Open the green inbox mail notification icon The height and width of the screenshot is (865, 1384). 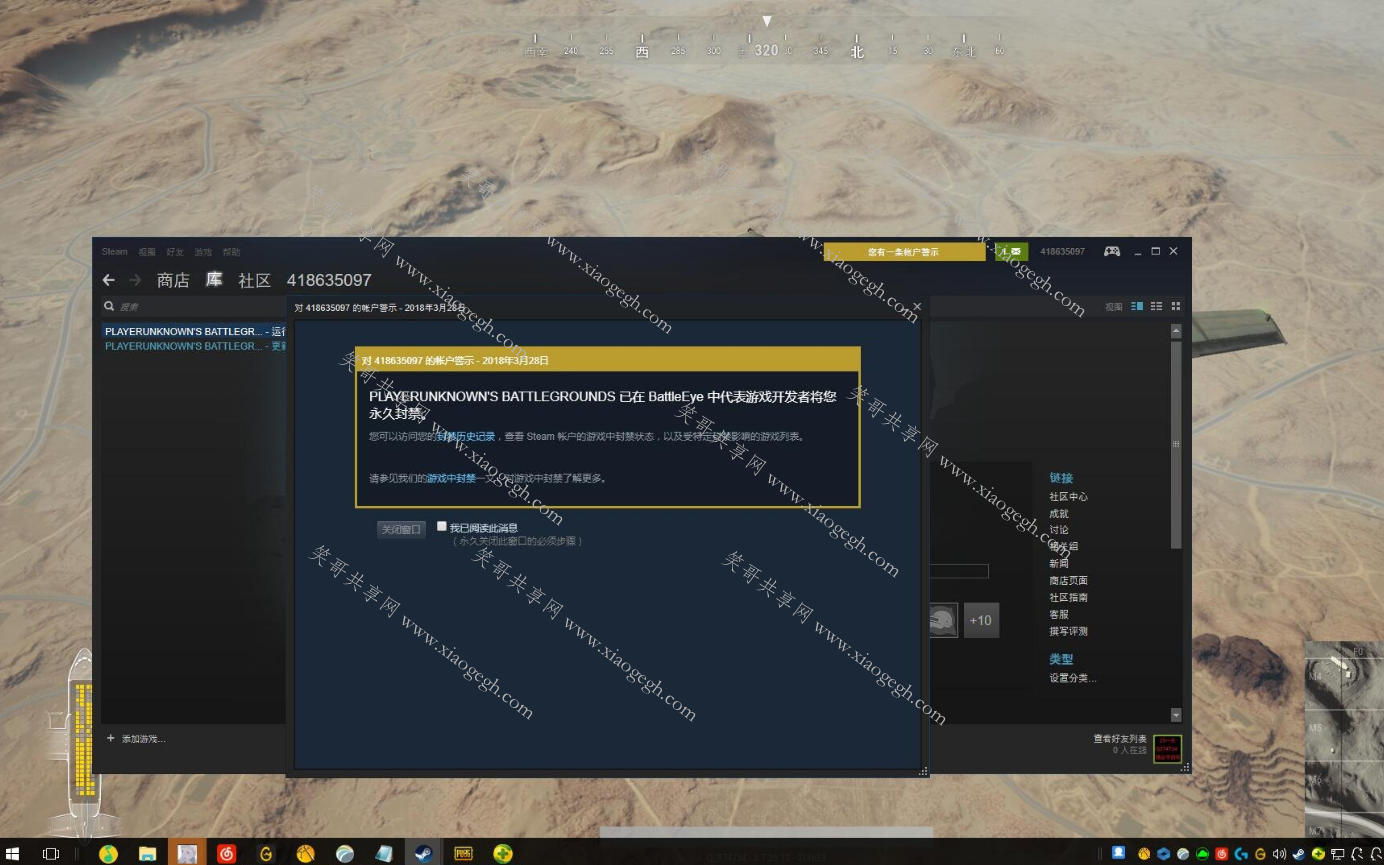click(1011, 252)
